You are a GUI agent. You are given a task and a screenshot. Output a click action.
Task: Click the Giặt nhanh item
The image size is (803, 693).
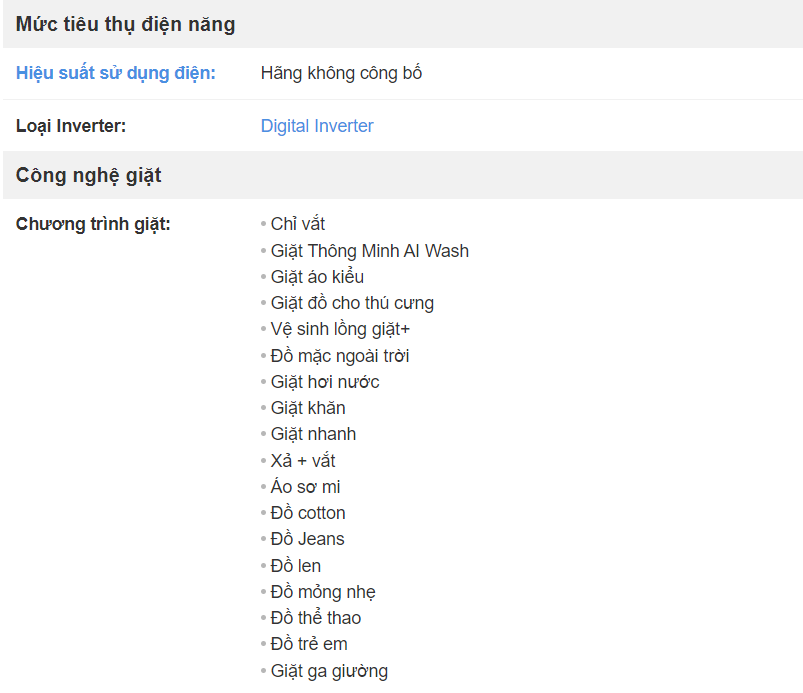313,434
